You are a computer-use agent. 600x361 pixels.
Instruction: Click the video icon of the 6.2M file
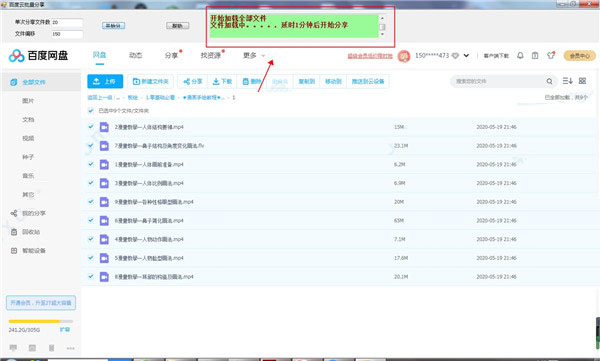click(104, 165)
